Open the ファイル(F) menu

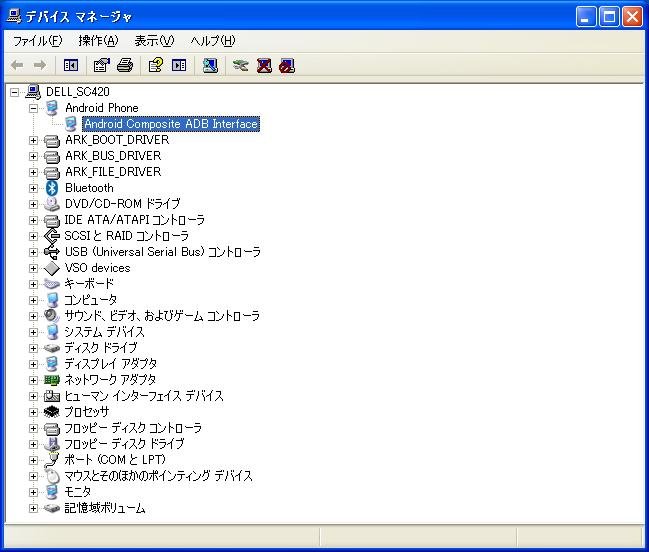(x=37, y=41)
